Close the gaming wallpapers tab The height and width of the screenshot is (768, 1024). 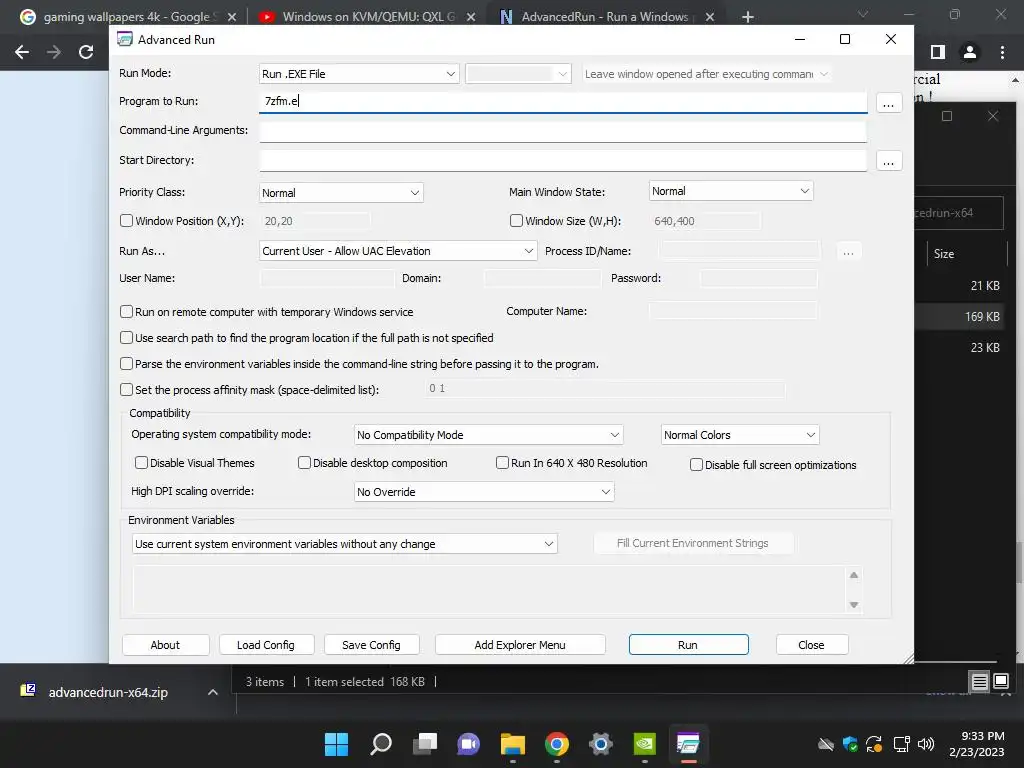tap(232, 17)
